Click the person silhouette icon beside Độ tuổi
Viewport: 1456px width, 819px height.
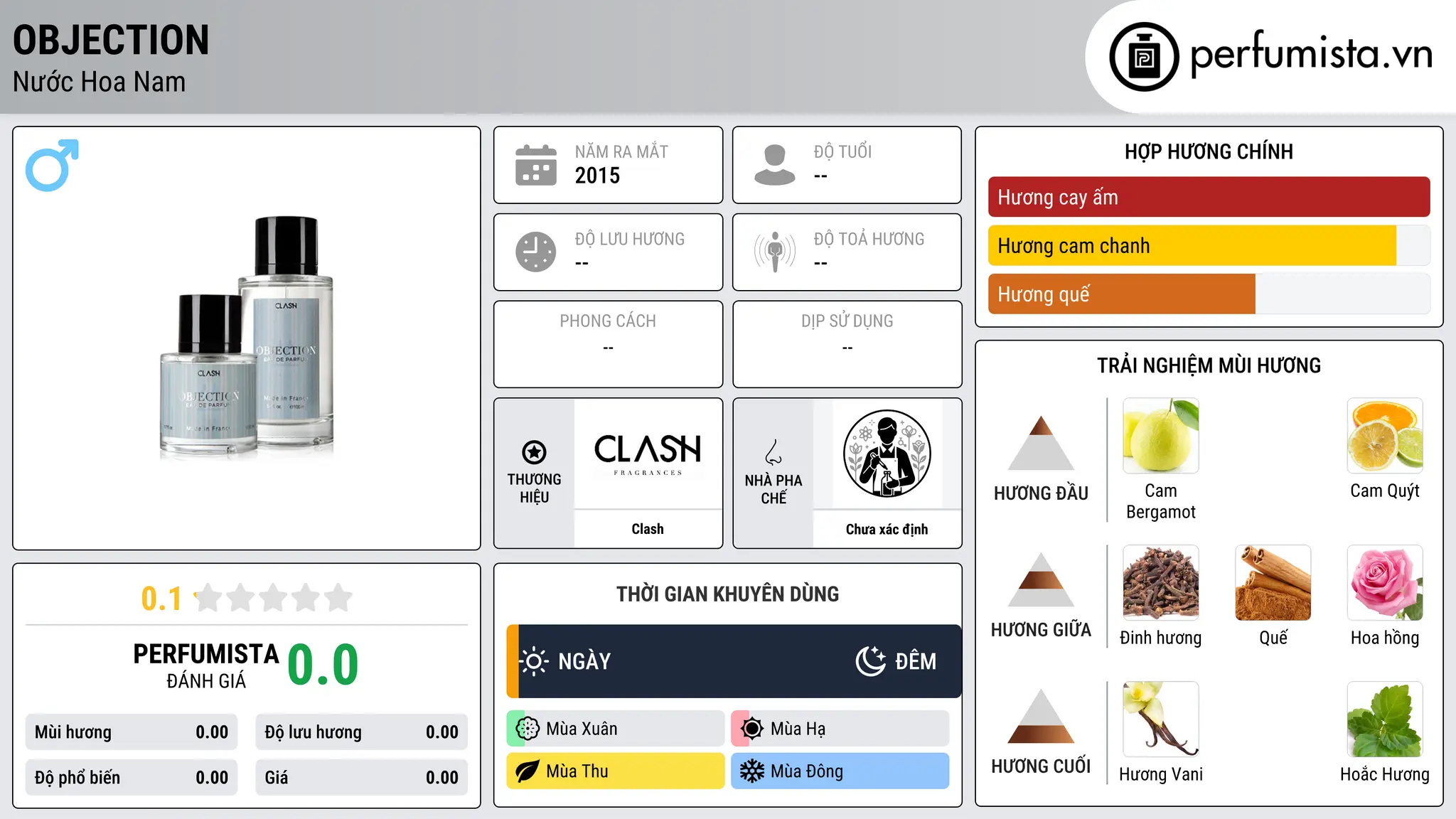tap(775, 165)
